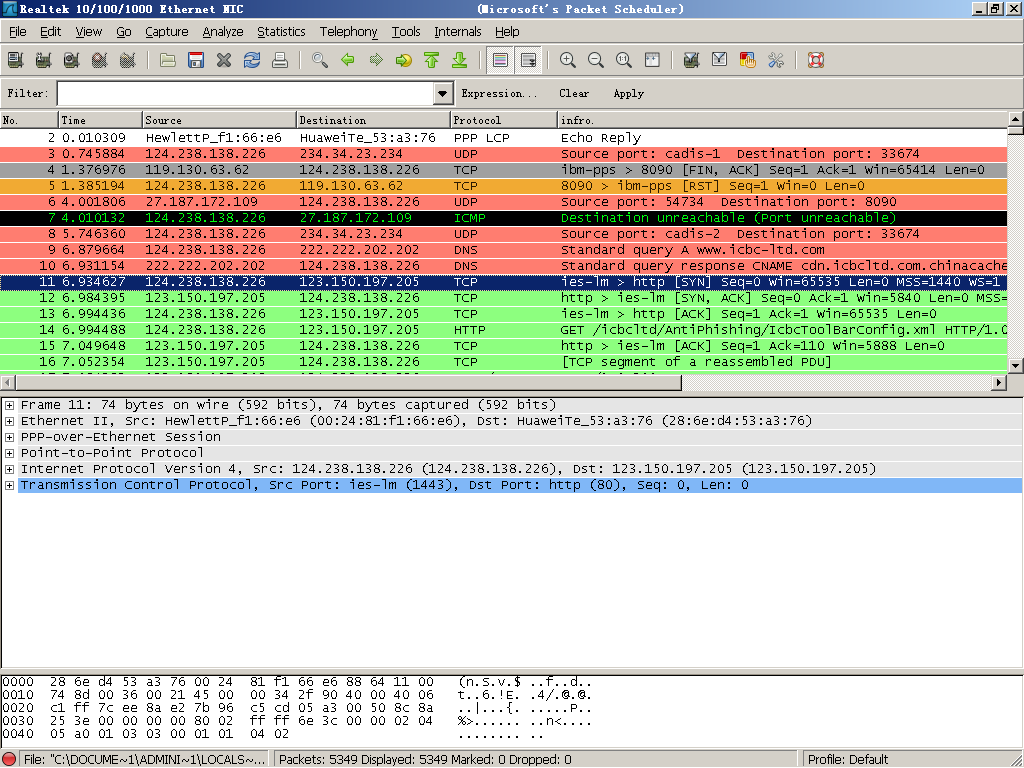Open coloring rules editor icon
The width and height of the screenshot is (1024, 768).
748,60
